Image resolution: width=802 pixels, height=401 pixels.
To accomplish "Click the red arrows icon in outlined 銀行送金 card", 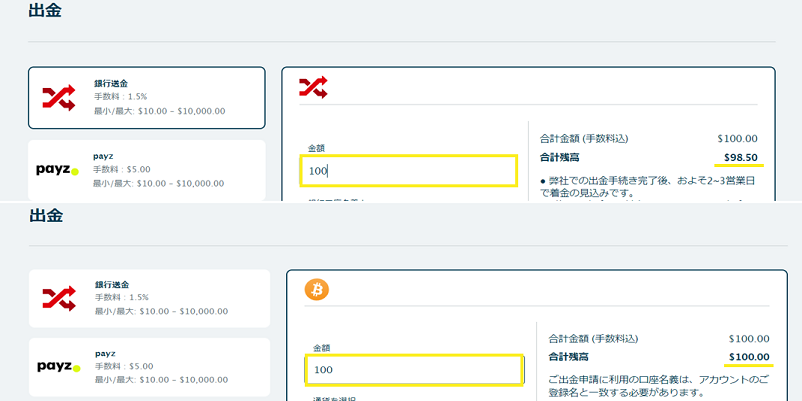I will pyautogui.click(x=59, y=97).
